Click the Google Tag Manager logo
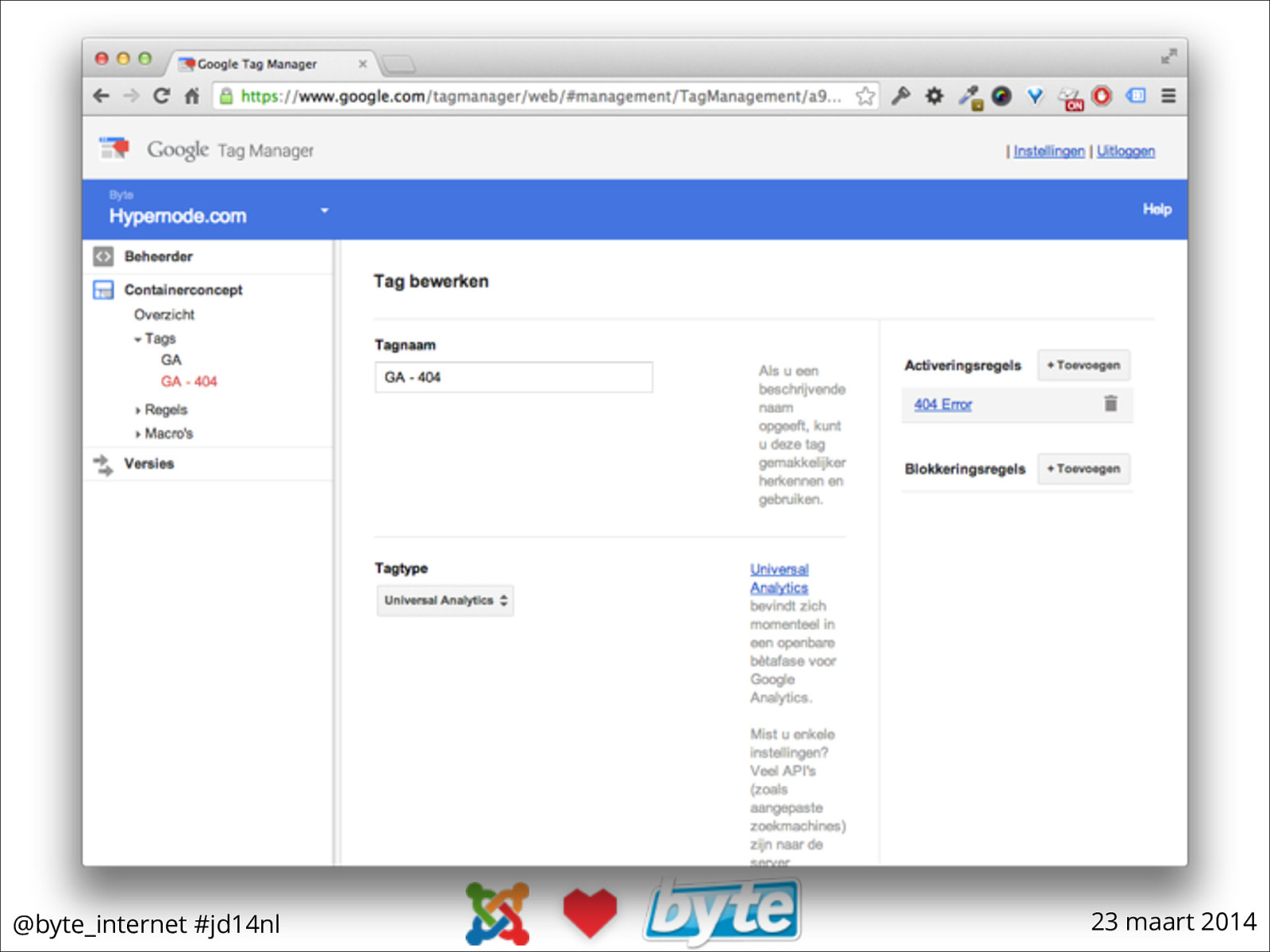Image resolution: width=1270 pixels, height=952 pixels. pos(206,149)
